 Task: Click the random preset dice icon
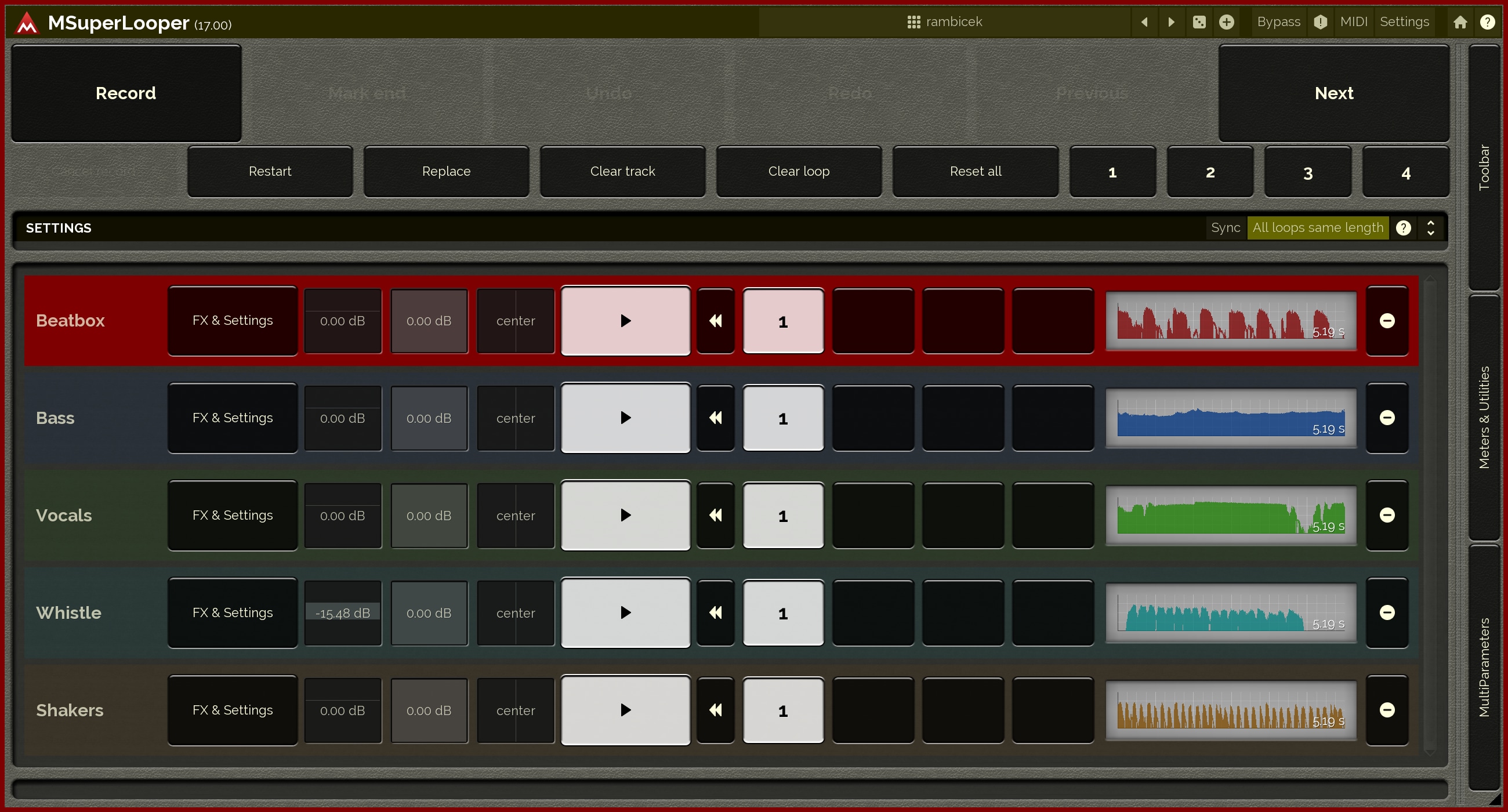[x=1199, y=22]
